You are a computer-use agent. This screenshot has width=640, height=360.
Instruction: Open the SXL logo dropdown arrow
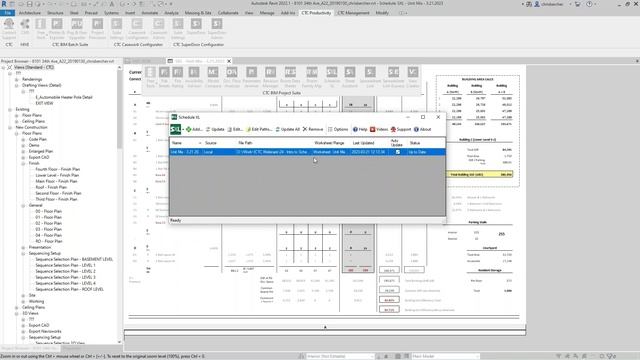[x=183, y=129]
